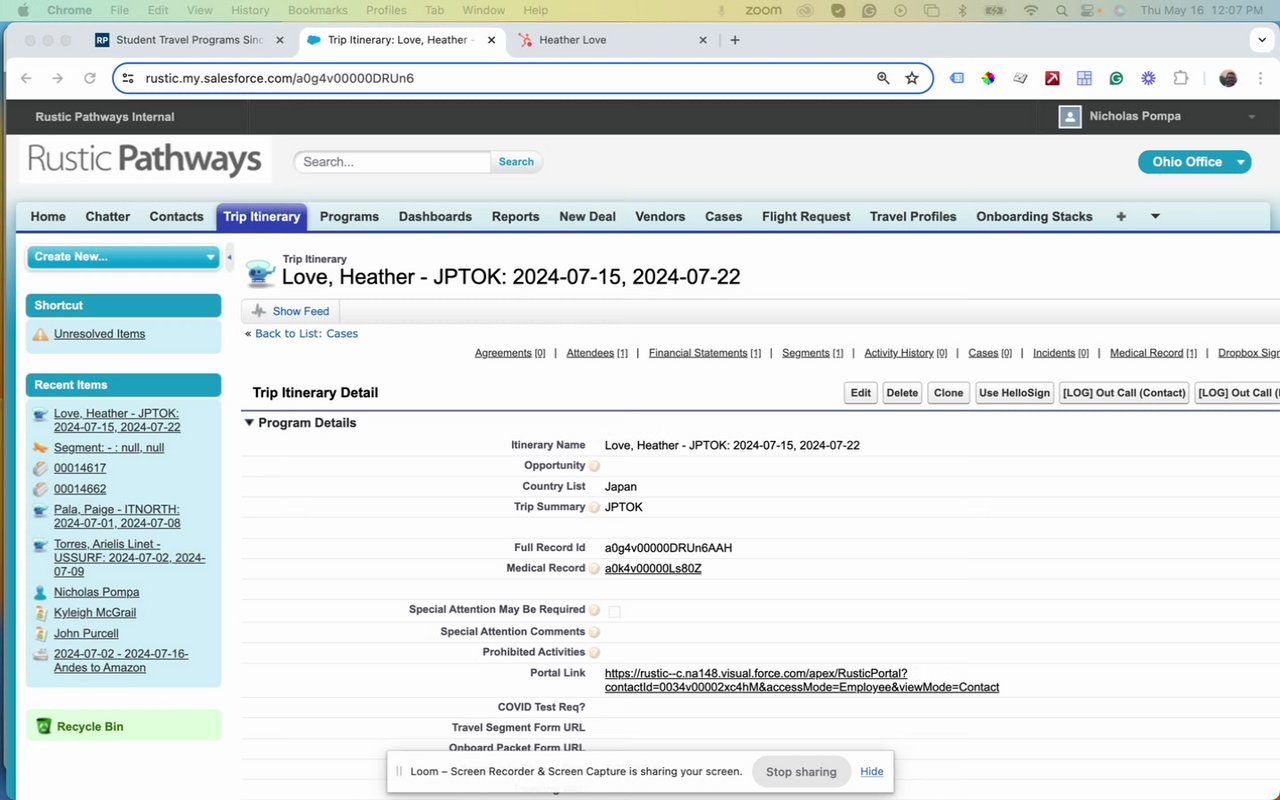Click the Chrome profile avatar
The width and height of the screenshot is (1280, 800).
[x=1228, y=78]
